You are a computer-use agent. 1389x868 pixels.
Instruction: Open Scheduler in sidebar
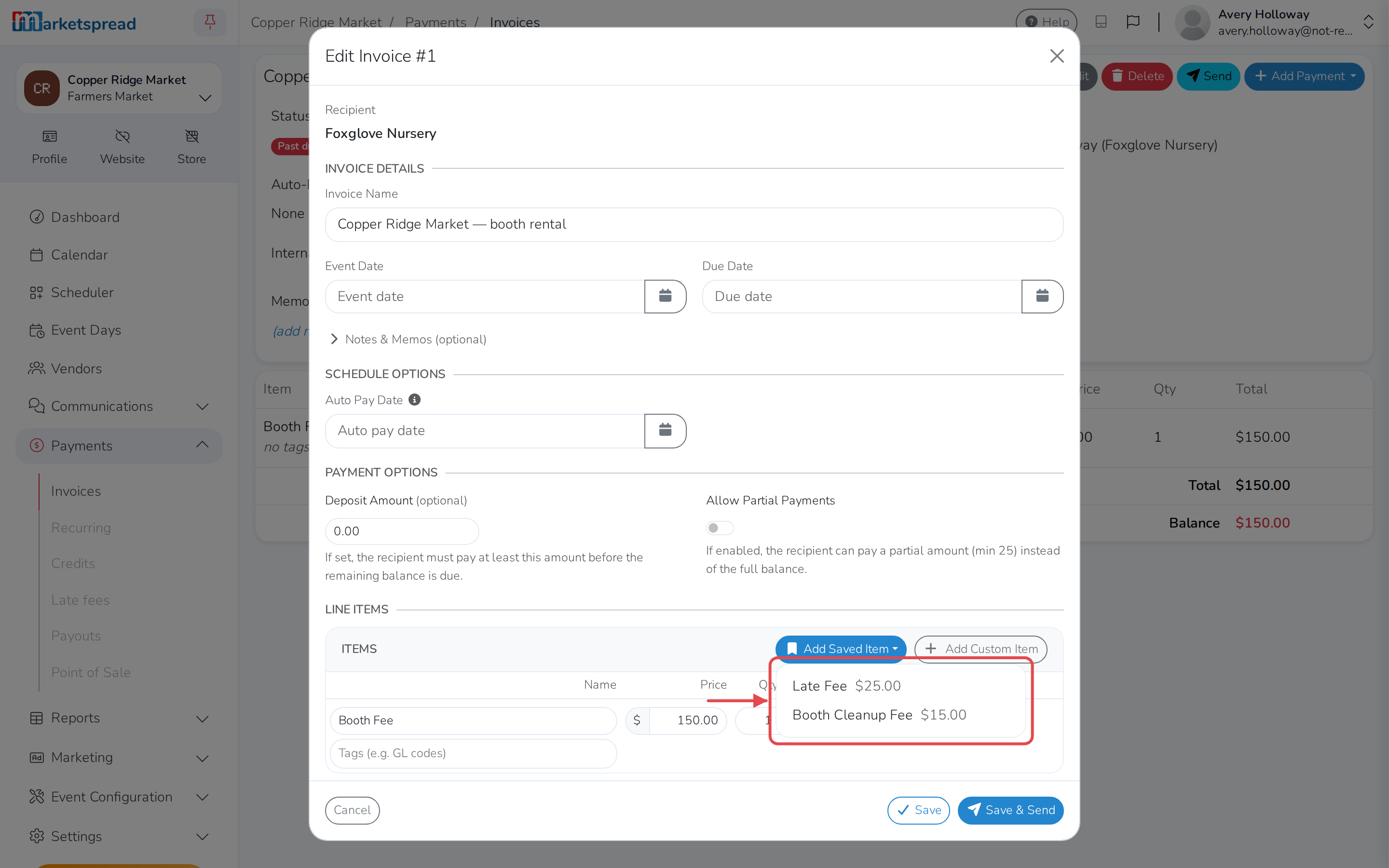coord(120,292)
